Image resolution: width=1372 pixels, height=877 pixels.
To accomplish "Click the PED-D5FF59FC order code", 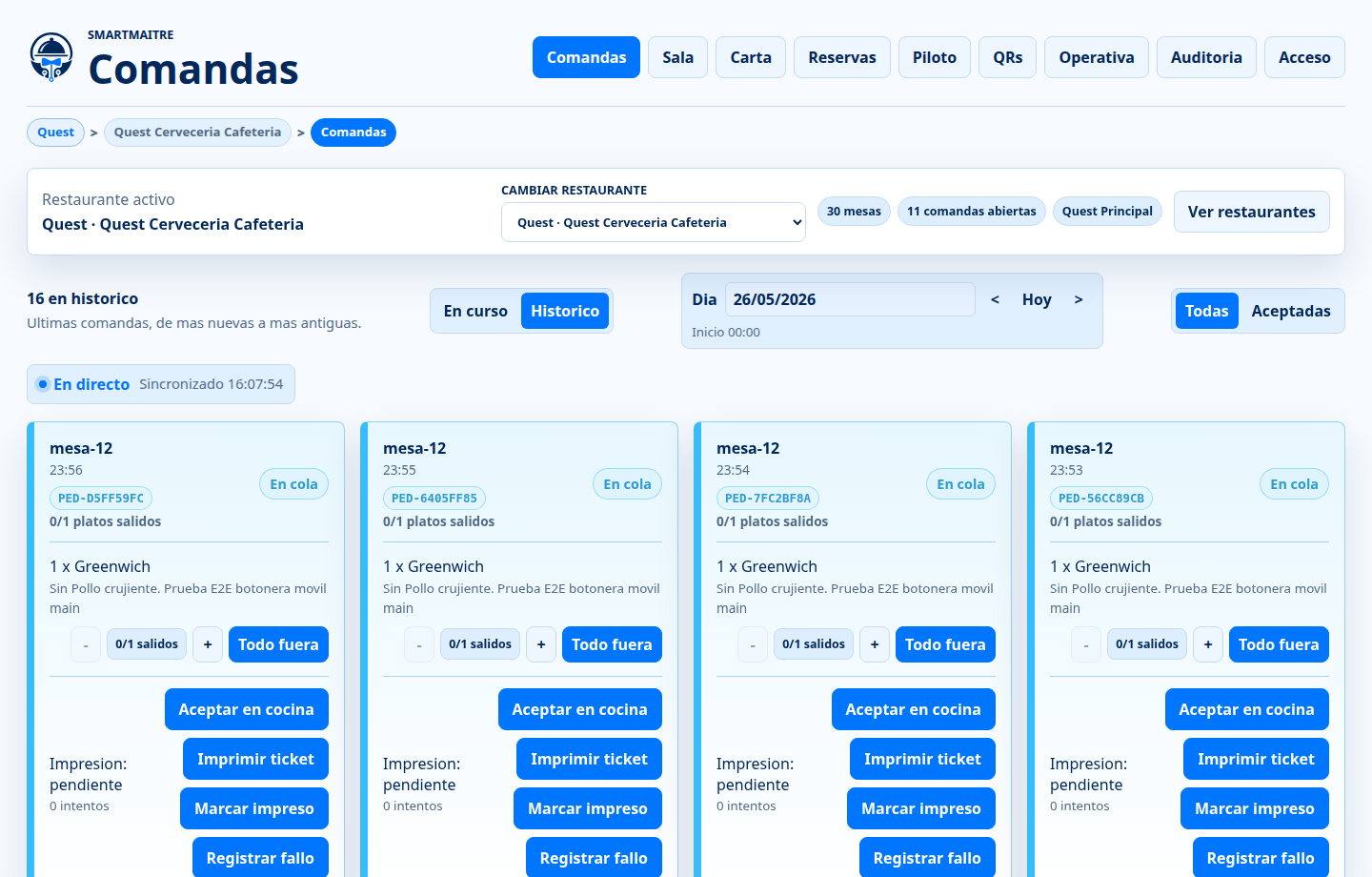I will tap(101, 498).
